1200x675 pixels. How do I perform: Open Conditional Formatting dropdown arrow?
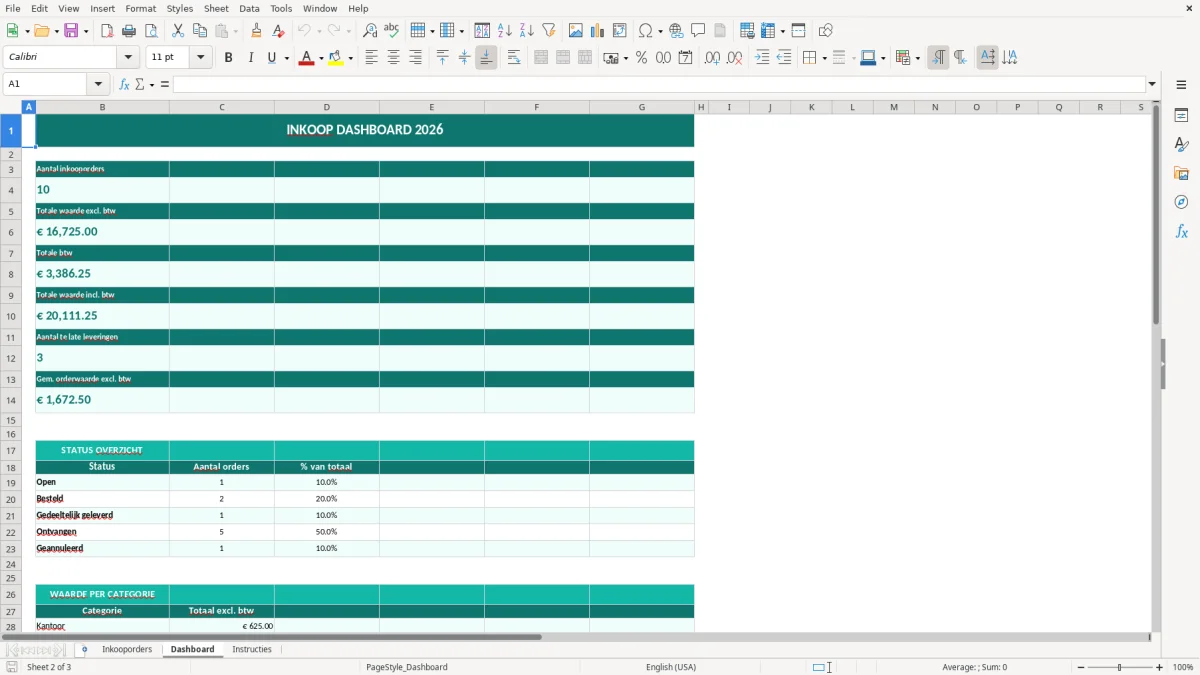coord(917,58)
